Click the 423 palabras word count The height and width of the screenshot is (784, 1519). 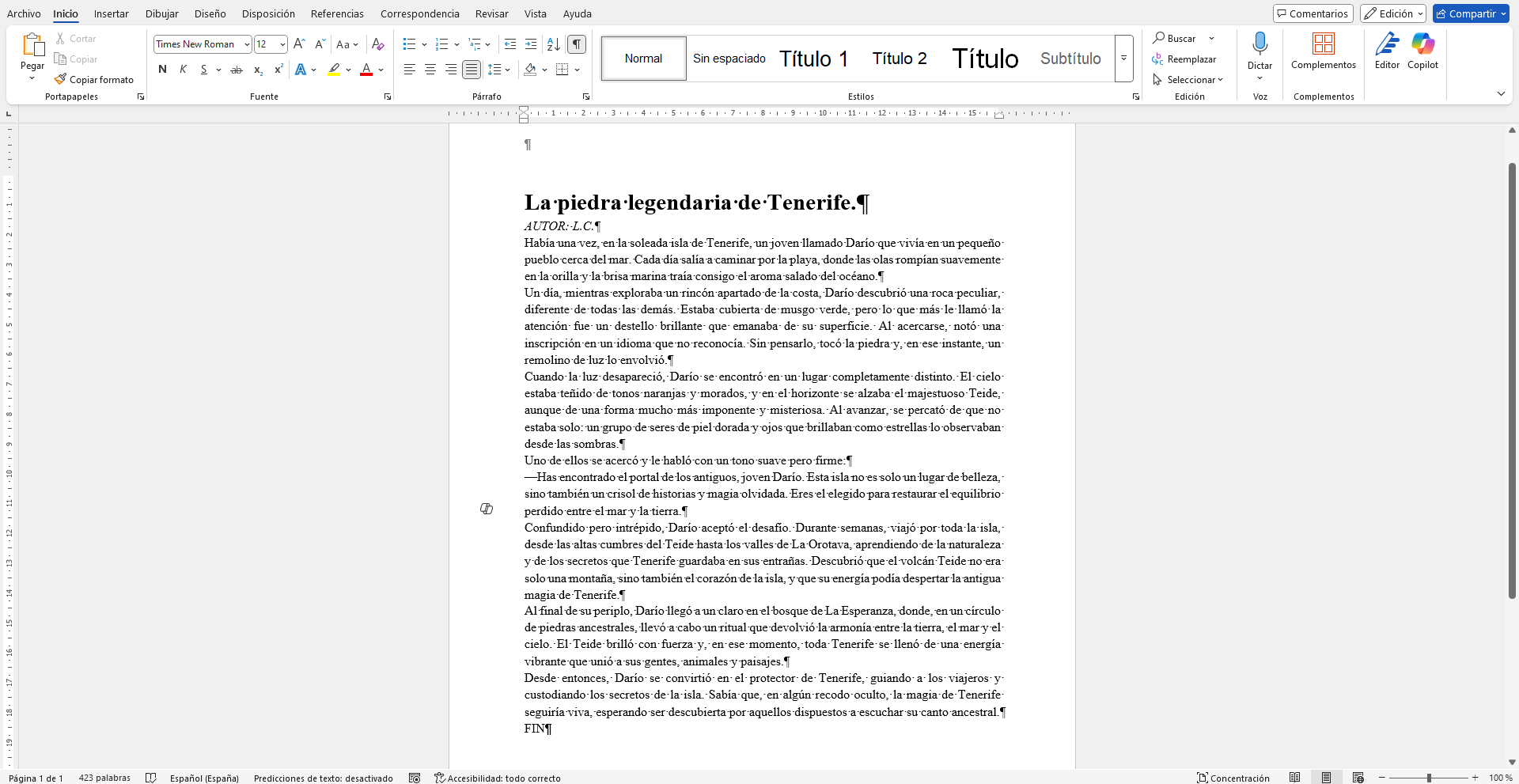click(x=104, y=778)
